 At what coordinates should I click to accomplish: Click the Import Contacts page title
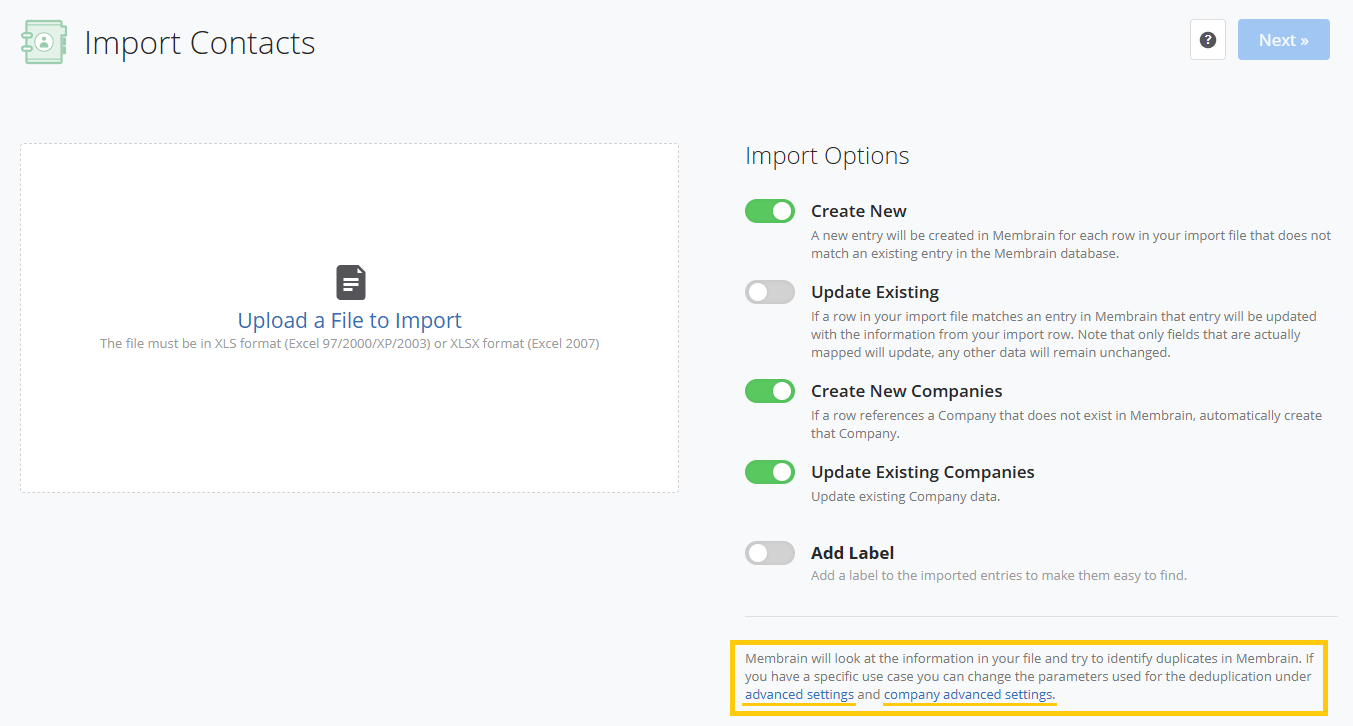200,42
